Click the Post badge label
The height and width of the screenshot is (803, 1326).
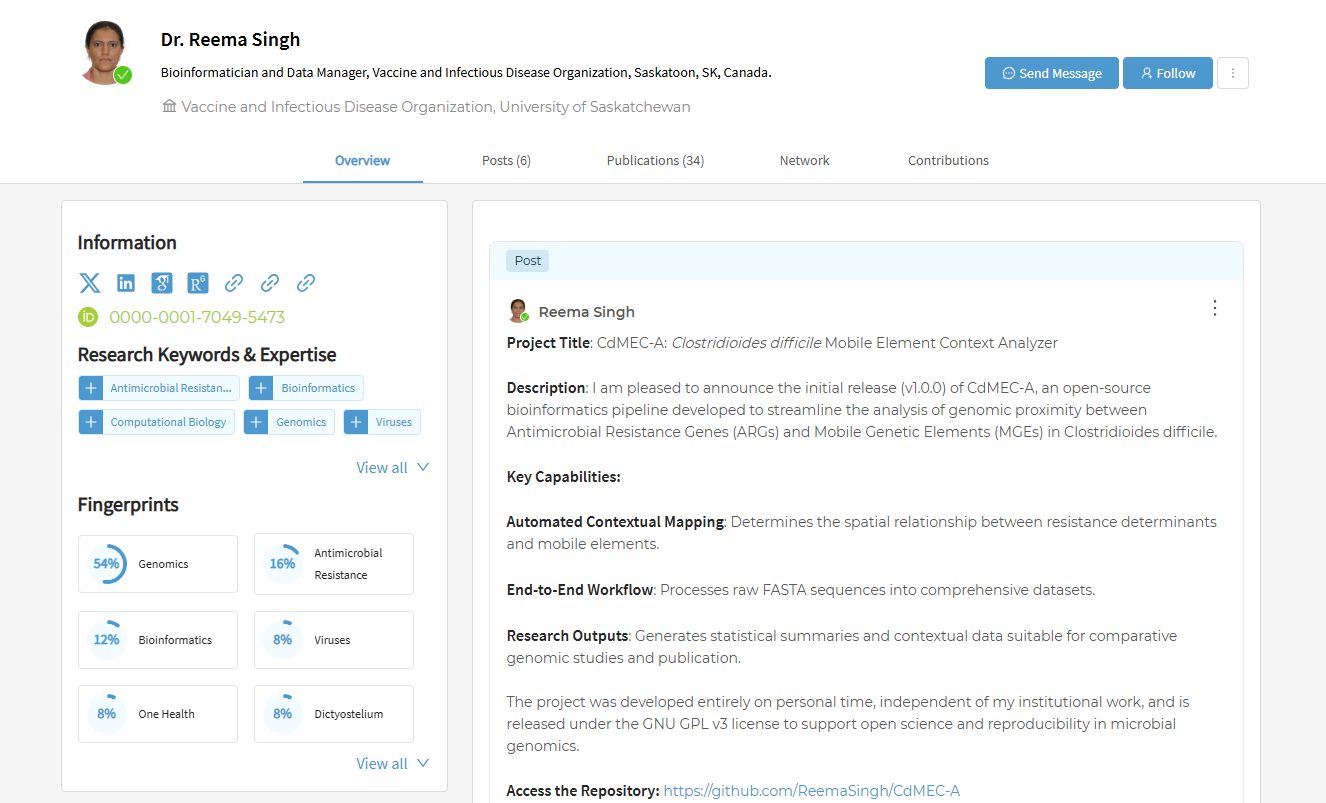tap(528, 261)
